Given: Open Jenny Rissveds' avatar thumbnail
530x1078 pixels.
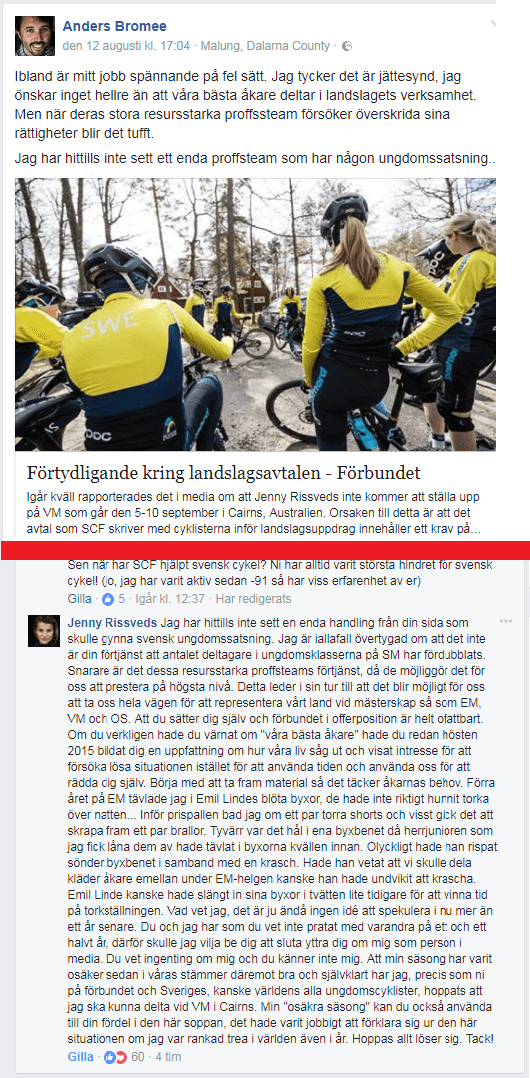Looking at the screenshot, I should [x=43, y=631].
